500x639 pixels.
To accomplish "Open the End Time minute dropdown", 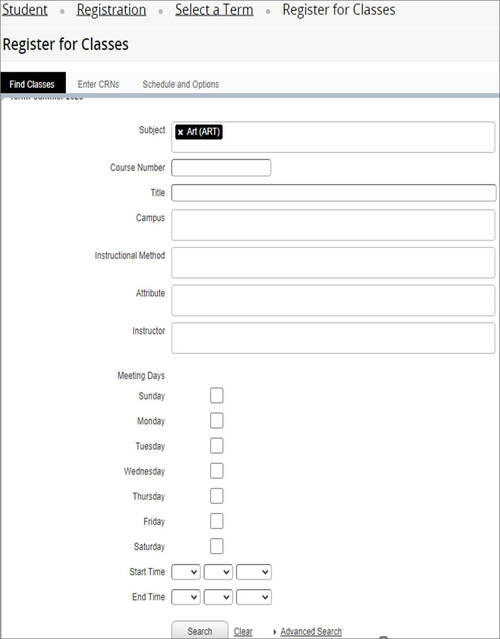I will tap(218, 597).
